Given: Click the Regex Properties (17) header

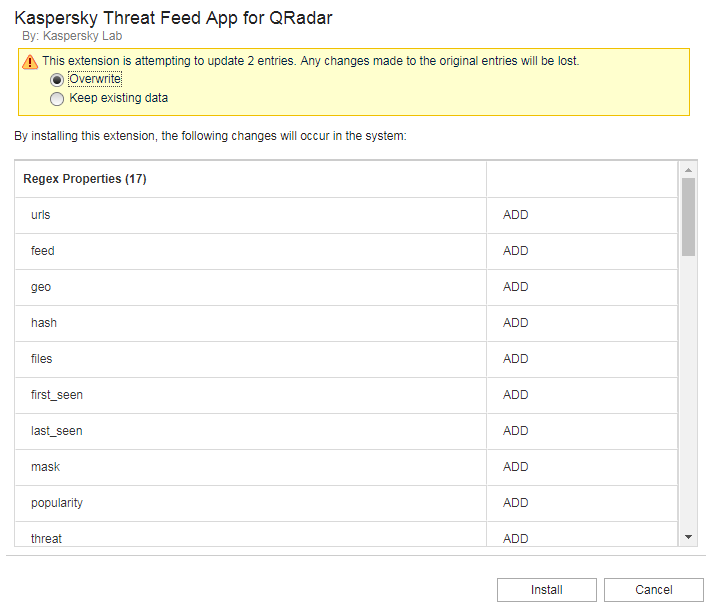Looking at the screenshot, I should click(84, 179).
